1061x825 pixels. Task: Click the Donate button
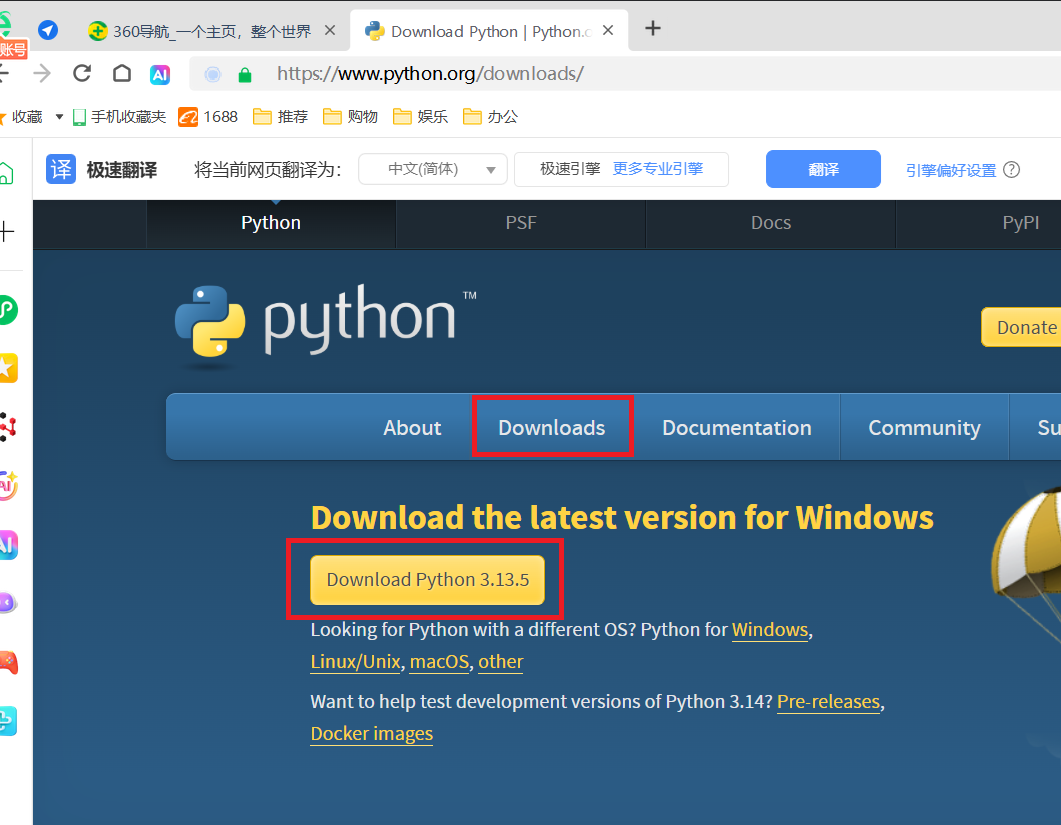tap(1022, 328)
